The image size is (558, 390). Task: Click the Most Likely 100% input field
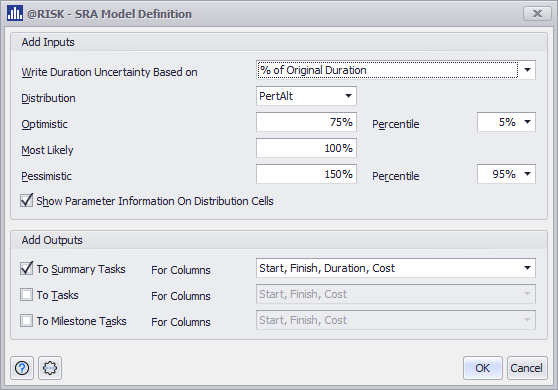(x=306, y=148)
